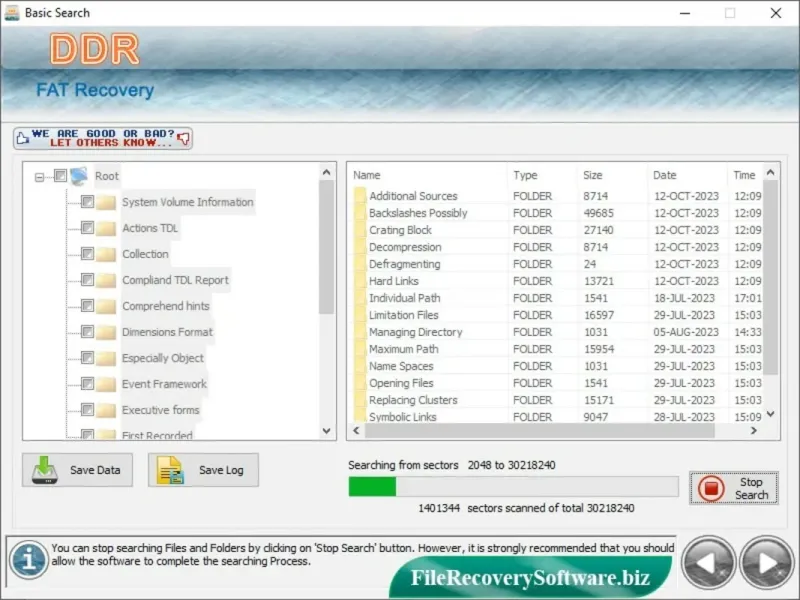
Task: Click the folder icon of System Volume Information
Action: [x=106, y=202]
